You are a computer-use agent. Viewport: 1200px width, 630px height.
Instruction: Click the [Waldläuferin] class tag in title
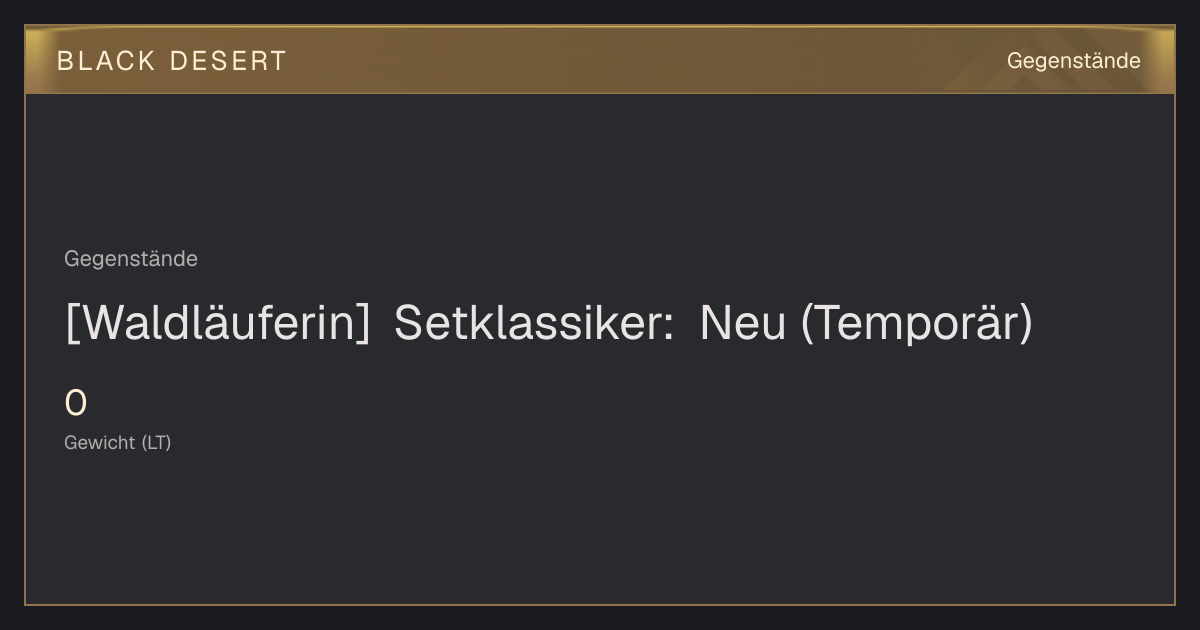(218, 324)
